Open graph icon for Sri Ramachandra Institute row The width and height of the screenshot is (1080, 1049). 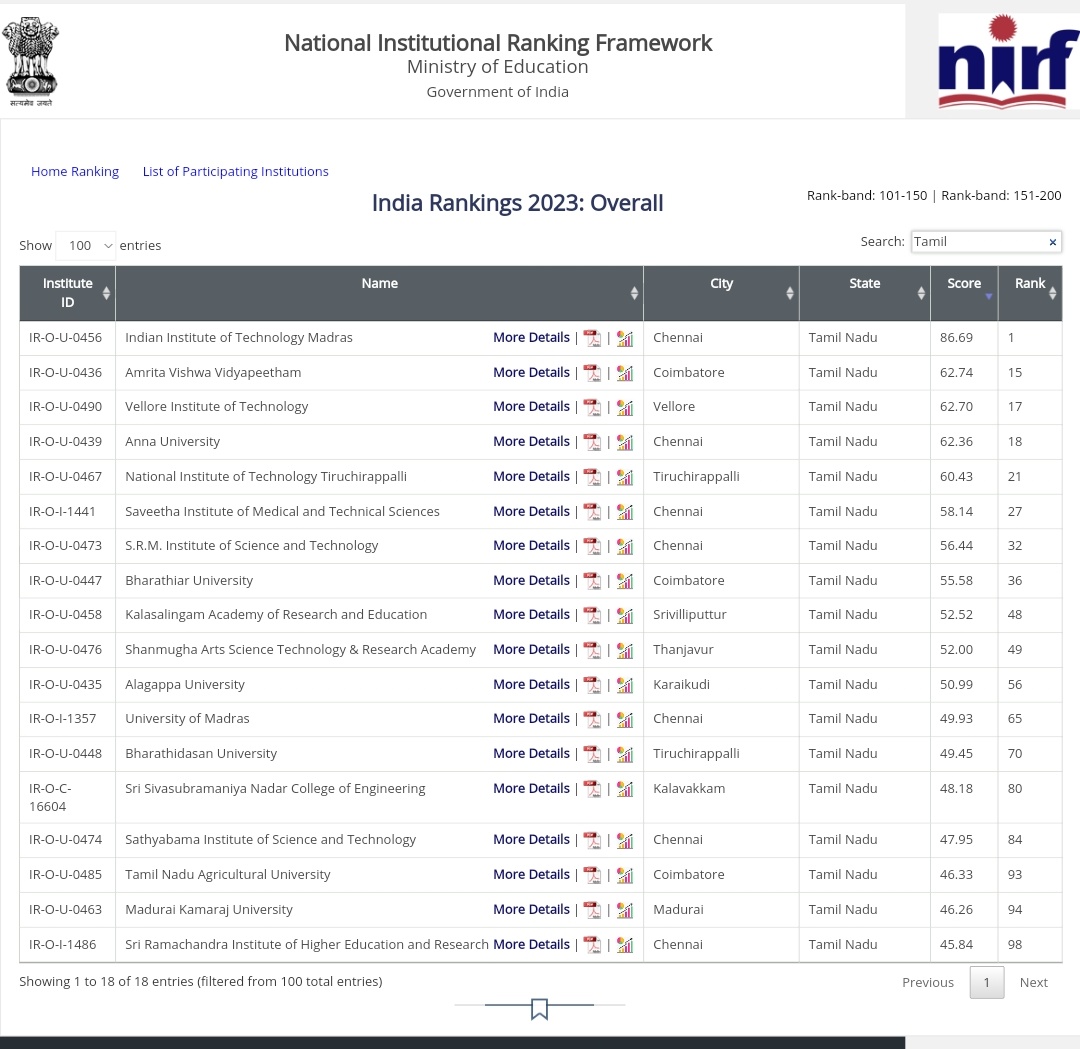click(625, 945)
